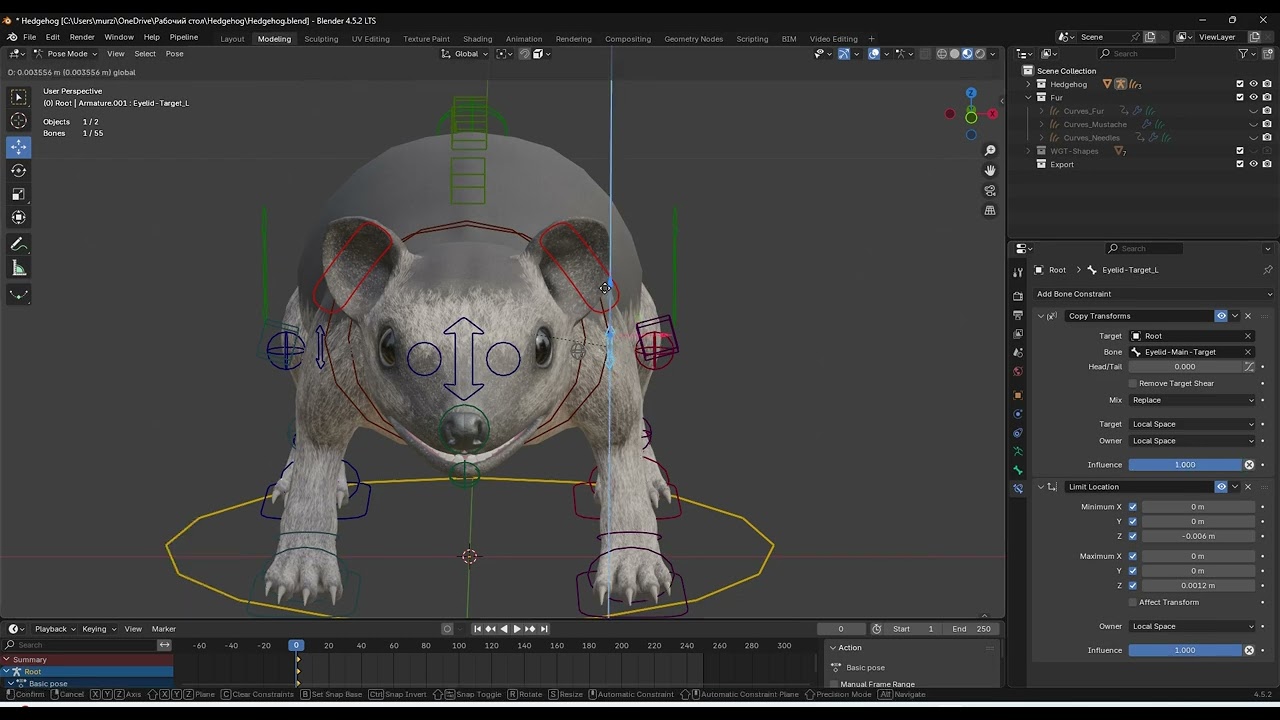Switch perspective/orthographic grid icon

coord(990,210)
